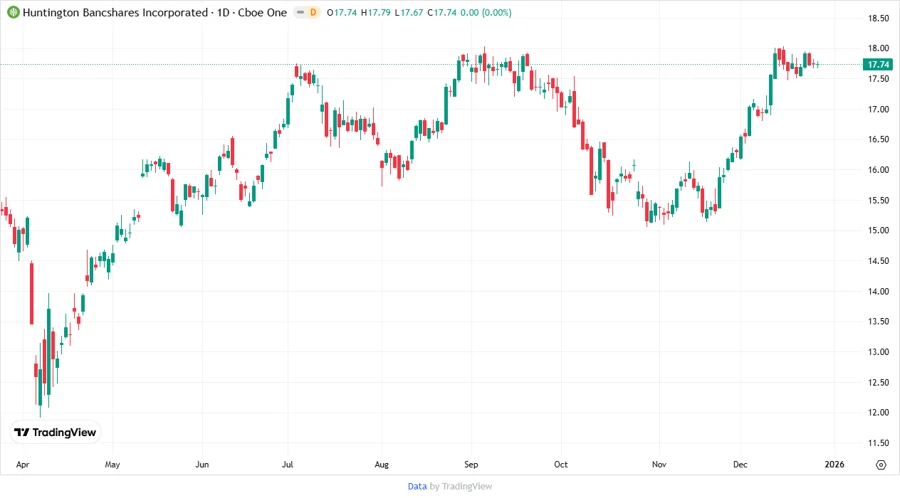900x498 pixels.
Task: Click the Oct label on time axis
Action: pos(561,464)
